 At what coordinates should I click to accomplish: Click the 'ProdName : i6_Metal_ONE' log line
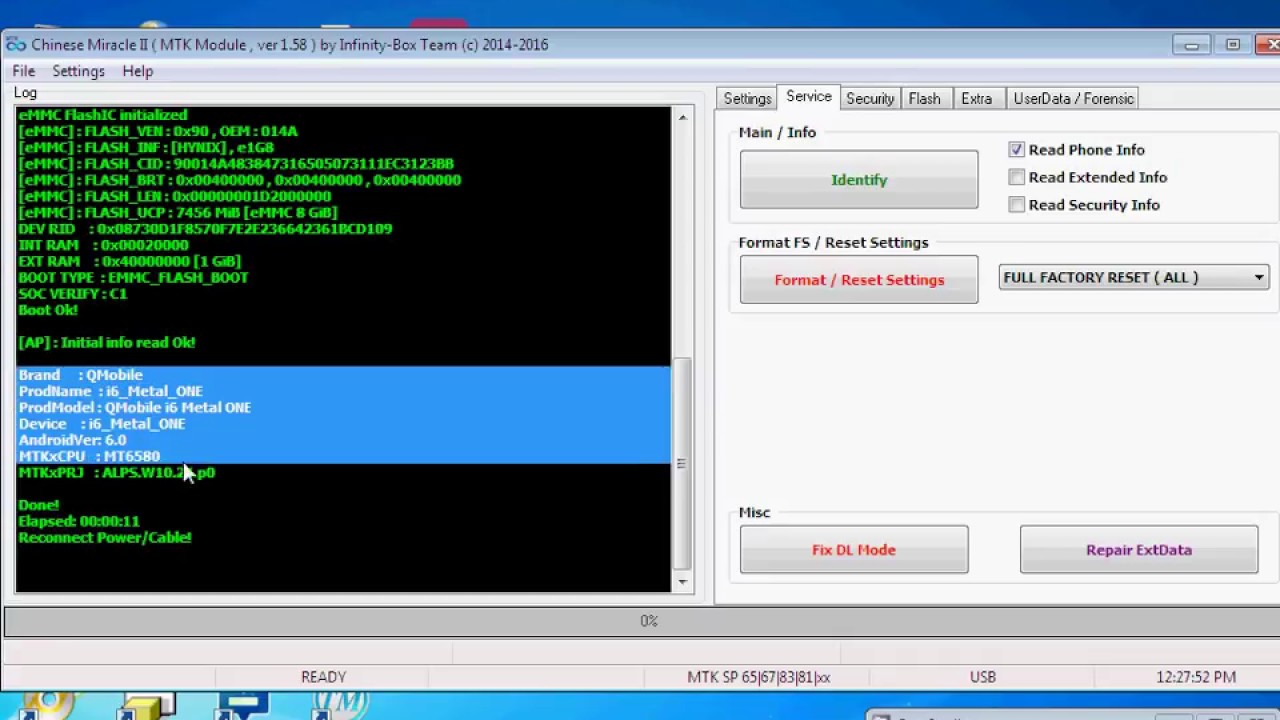(111, 391)
